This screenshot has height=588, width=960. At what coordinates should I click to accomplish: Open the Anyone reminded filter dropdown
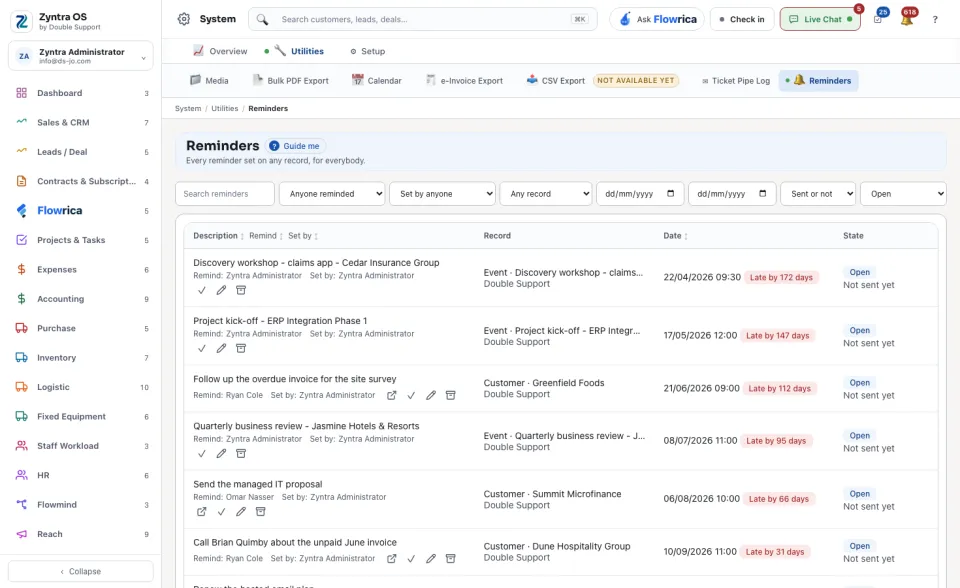(332, 194)
